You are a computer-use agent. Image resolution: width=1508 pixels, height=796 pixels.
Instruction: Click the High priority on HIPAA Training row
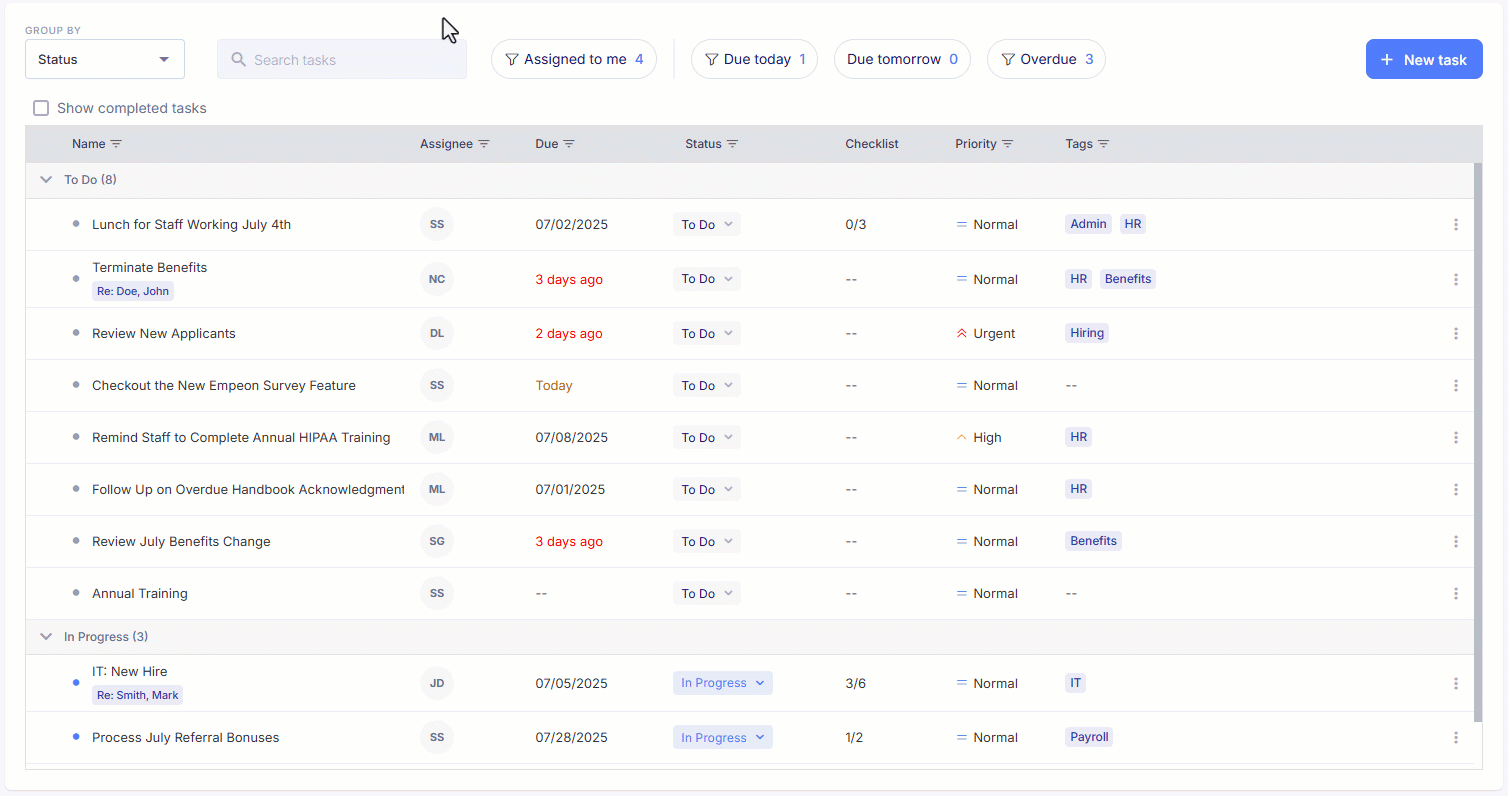978,437
